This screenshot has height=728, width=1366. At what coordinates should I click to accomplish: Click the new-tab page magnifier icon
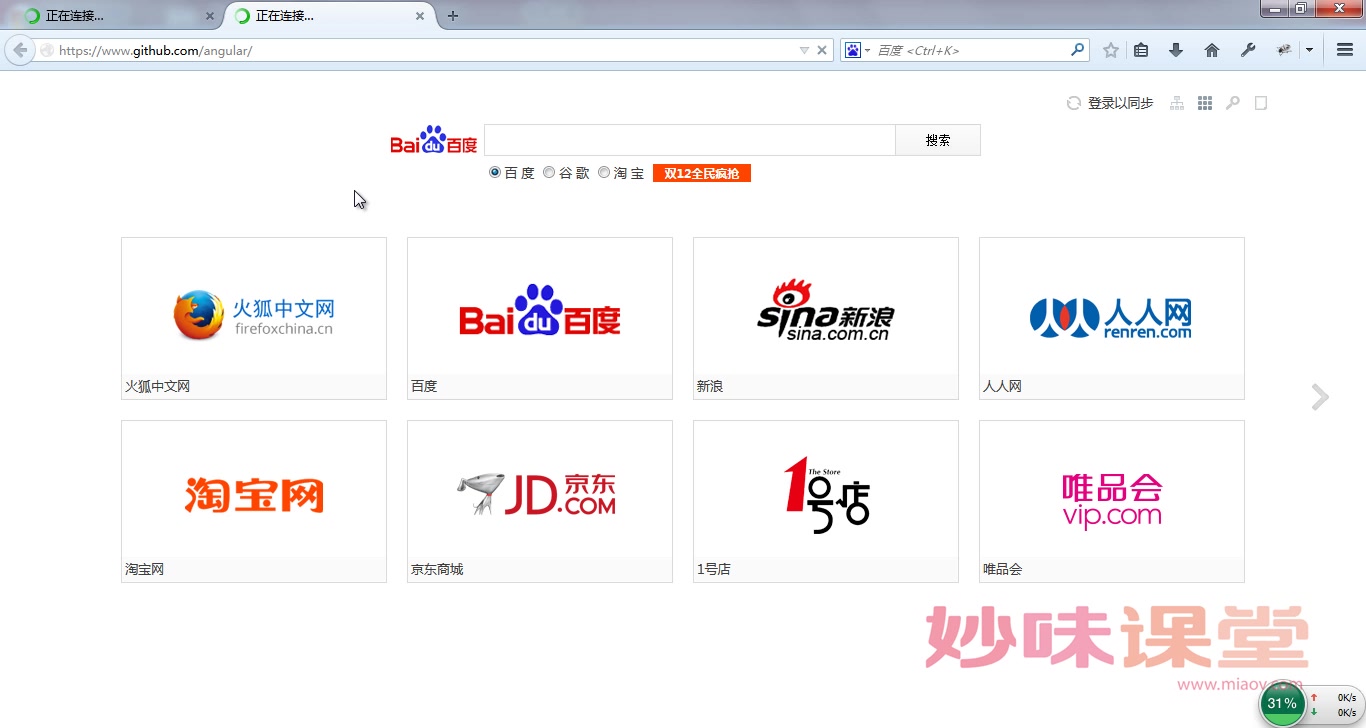(1233, 103)
